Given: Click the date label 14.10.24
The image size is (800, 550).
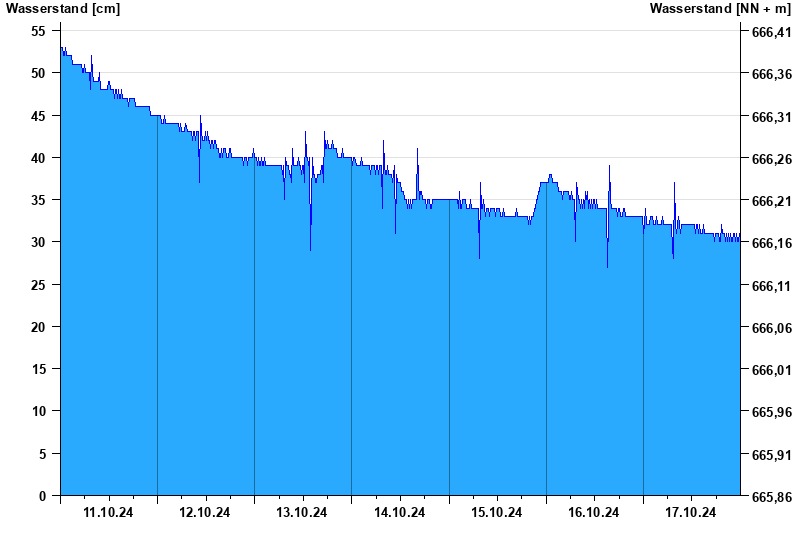Looking at the screenshot, I should coord(399,512).
